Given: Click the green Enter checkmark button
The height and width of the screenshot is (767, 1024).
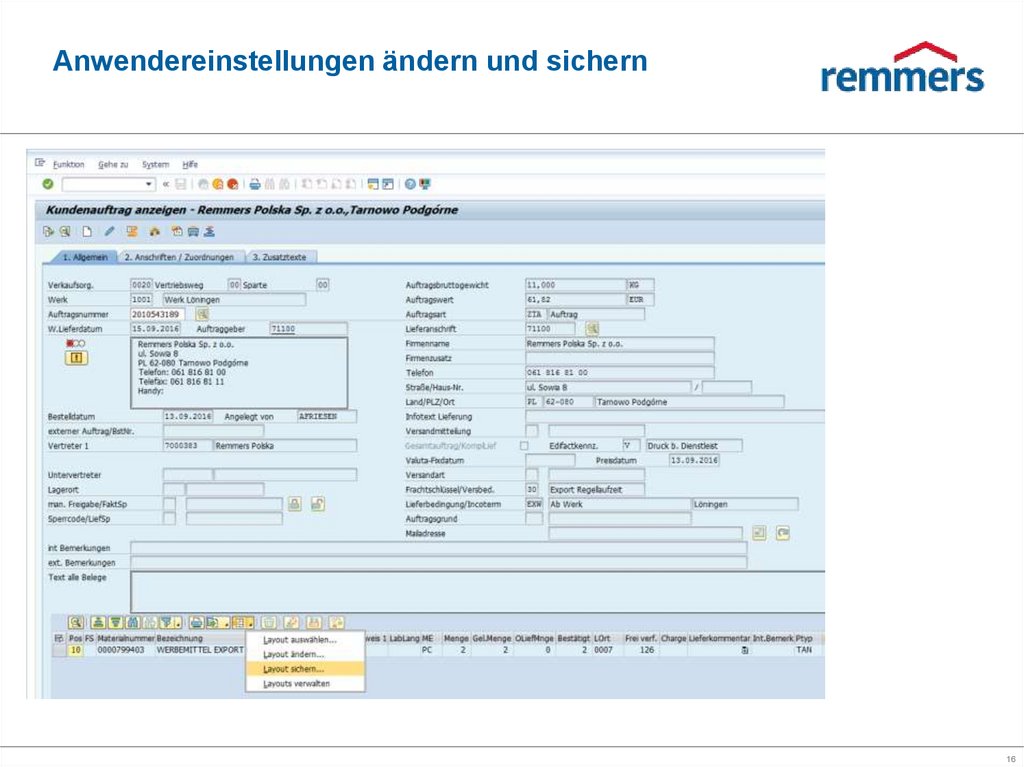Looking at the screenshot, I should coord(46,184).
